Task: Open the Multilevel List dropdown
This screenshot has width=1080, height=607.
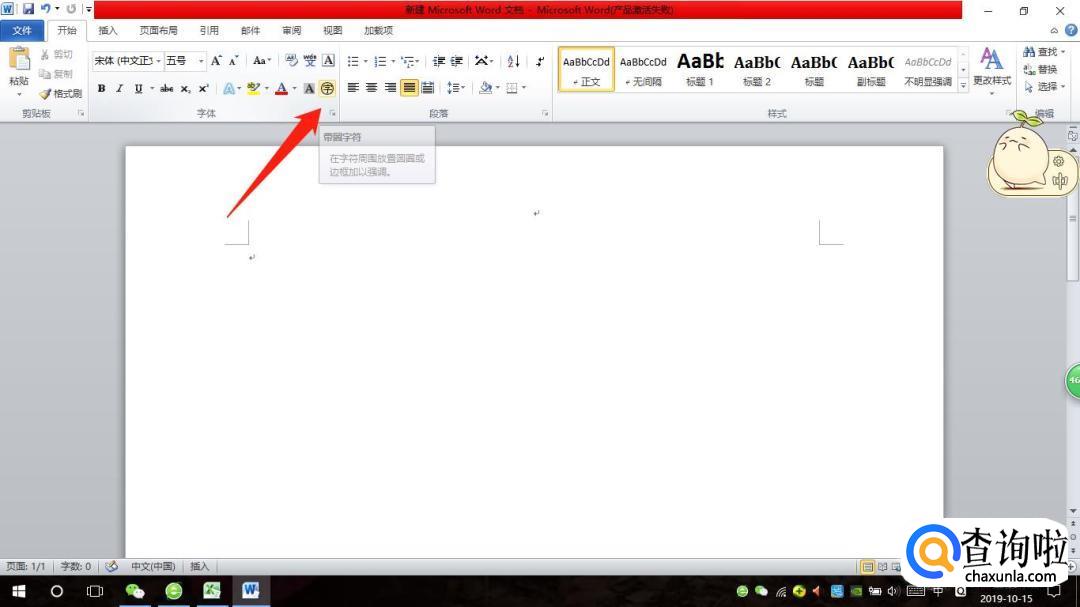Action: pyautogui.click(x=417, y=61)
